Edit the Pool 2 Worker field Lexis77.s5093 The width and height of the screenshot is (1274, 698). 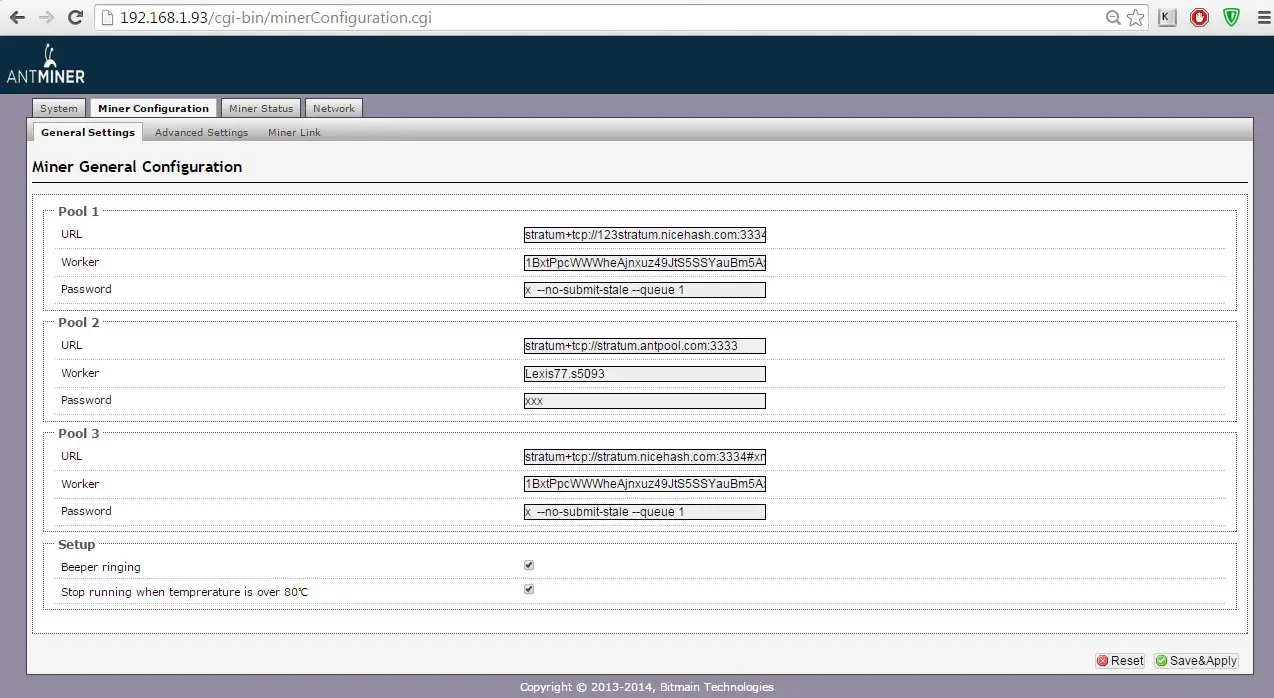coord(645,374)
